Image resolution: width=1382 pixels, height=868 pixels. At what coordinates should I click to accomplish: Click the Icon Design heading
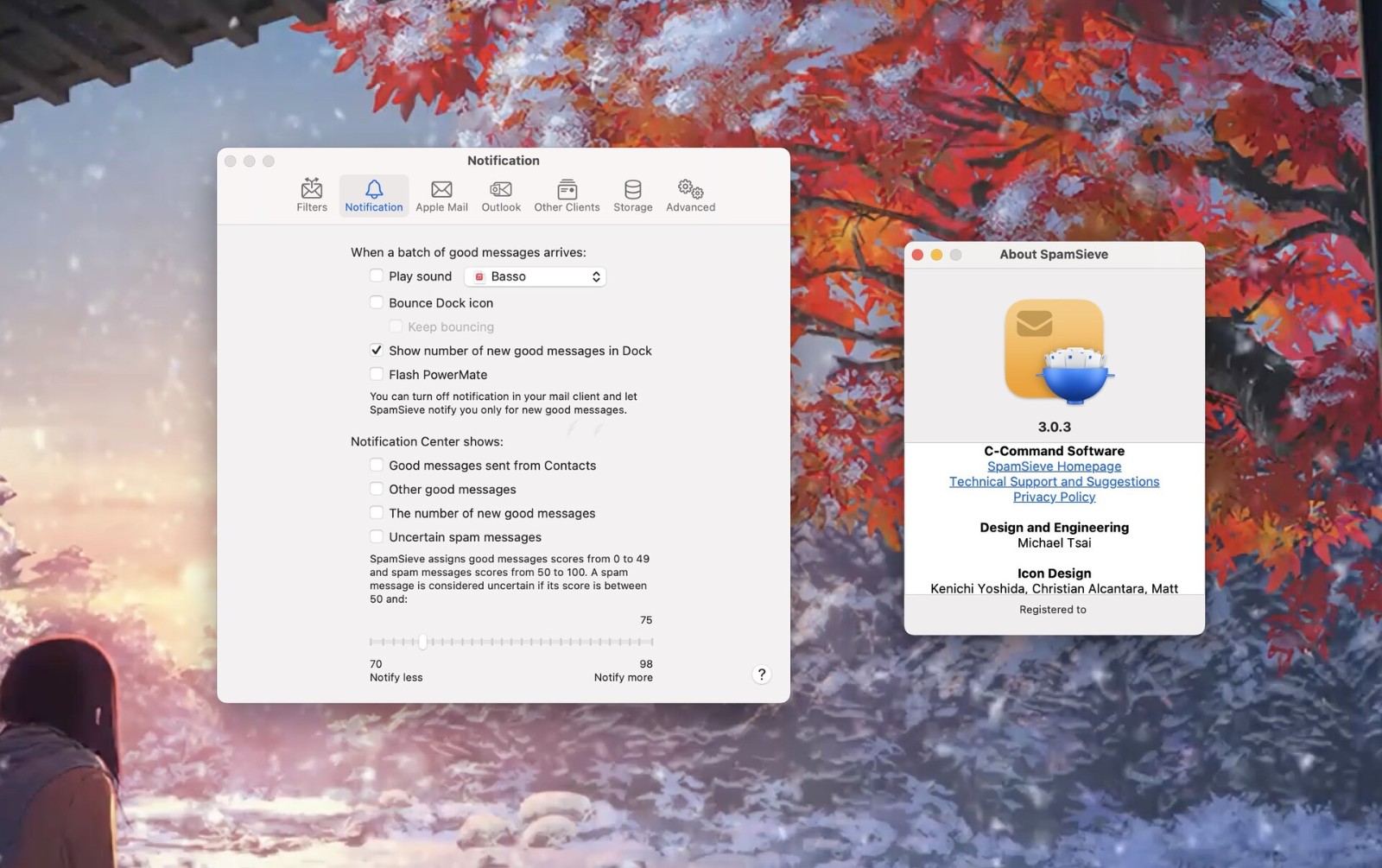tap(1054, 573)
